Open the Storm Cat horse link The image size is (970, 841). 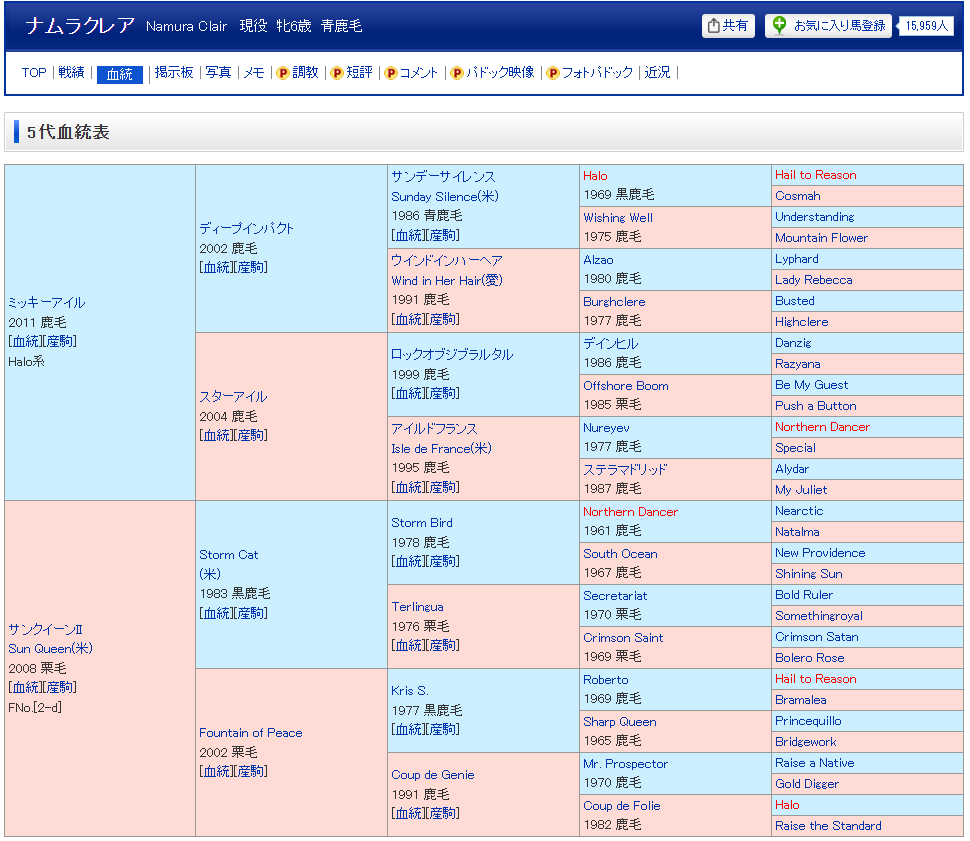point(228,555)
